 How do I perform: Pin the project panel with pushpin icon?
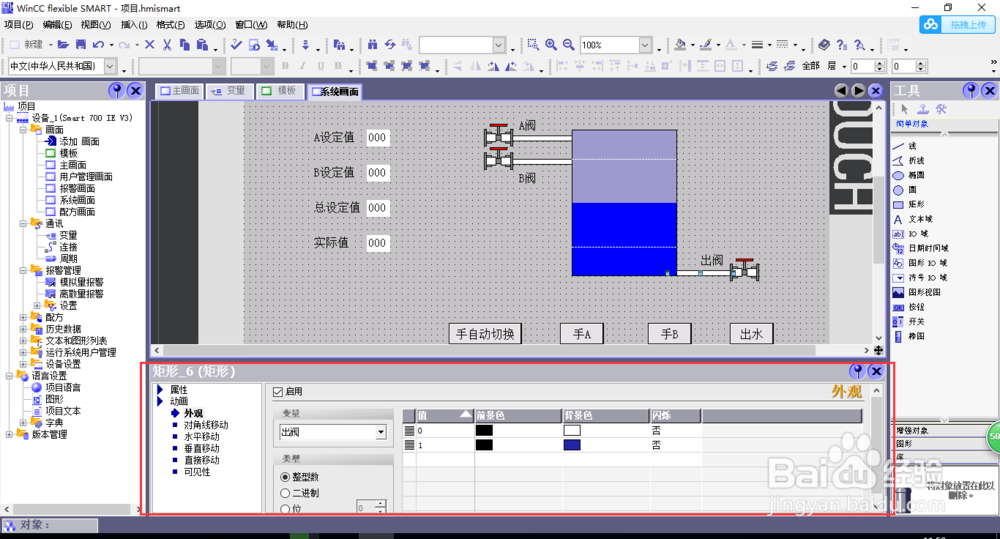(116, 91)
